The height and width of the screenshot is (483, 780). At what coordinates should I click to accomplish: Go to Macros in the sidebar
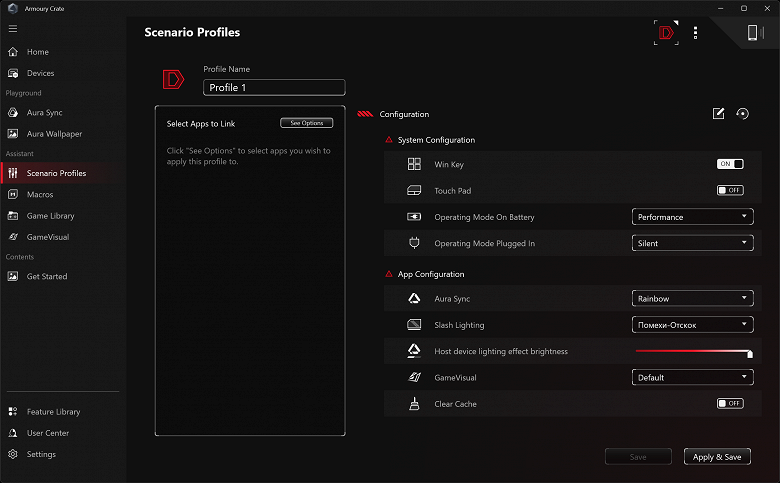[40, 194]
